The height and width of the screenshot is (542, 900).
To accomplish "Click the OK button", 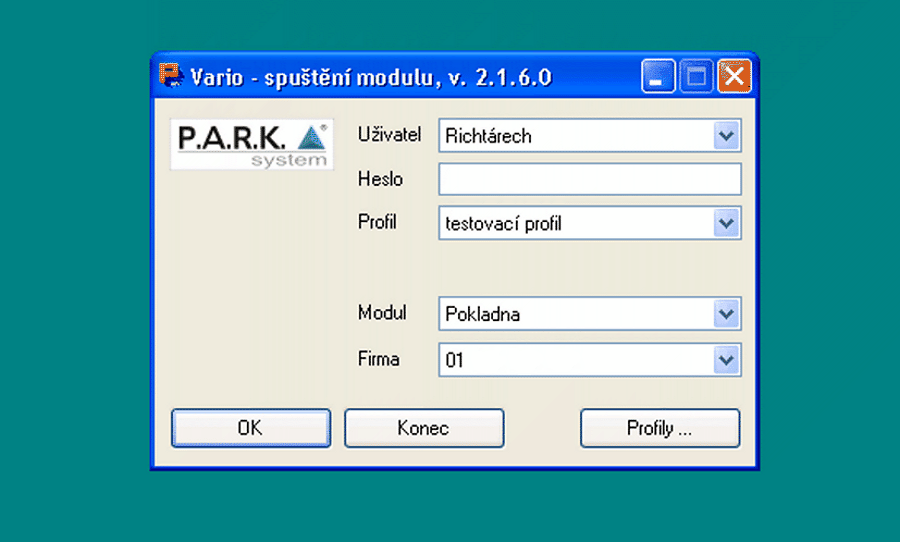I will coord(251,428).
